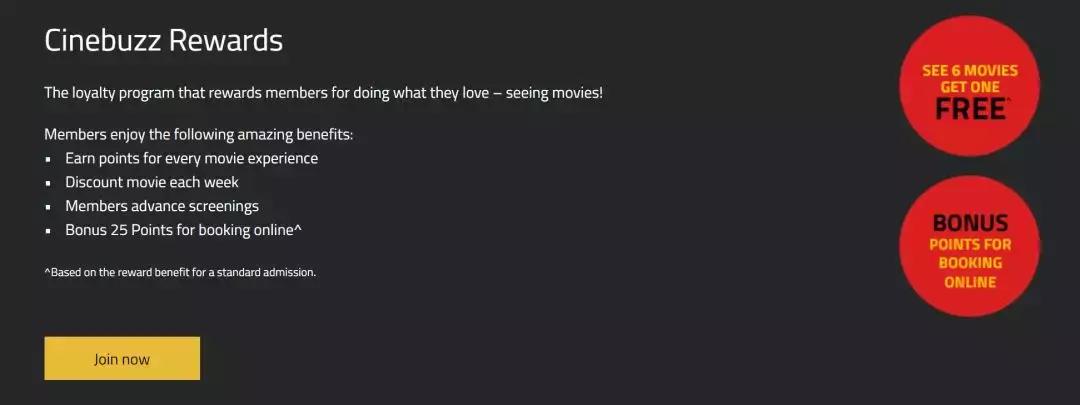This screenshot has height=405, width=1080.
Task: Click the footnote about standard admission
Action: click(180, 272)
